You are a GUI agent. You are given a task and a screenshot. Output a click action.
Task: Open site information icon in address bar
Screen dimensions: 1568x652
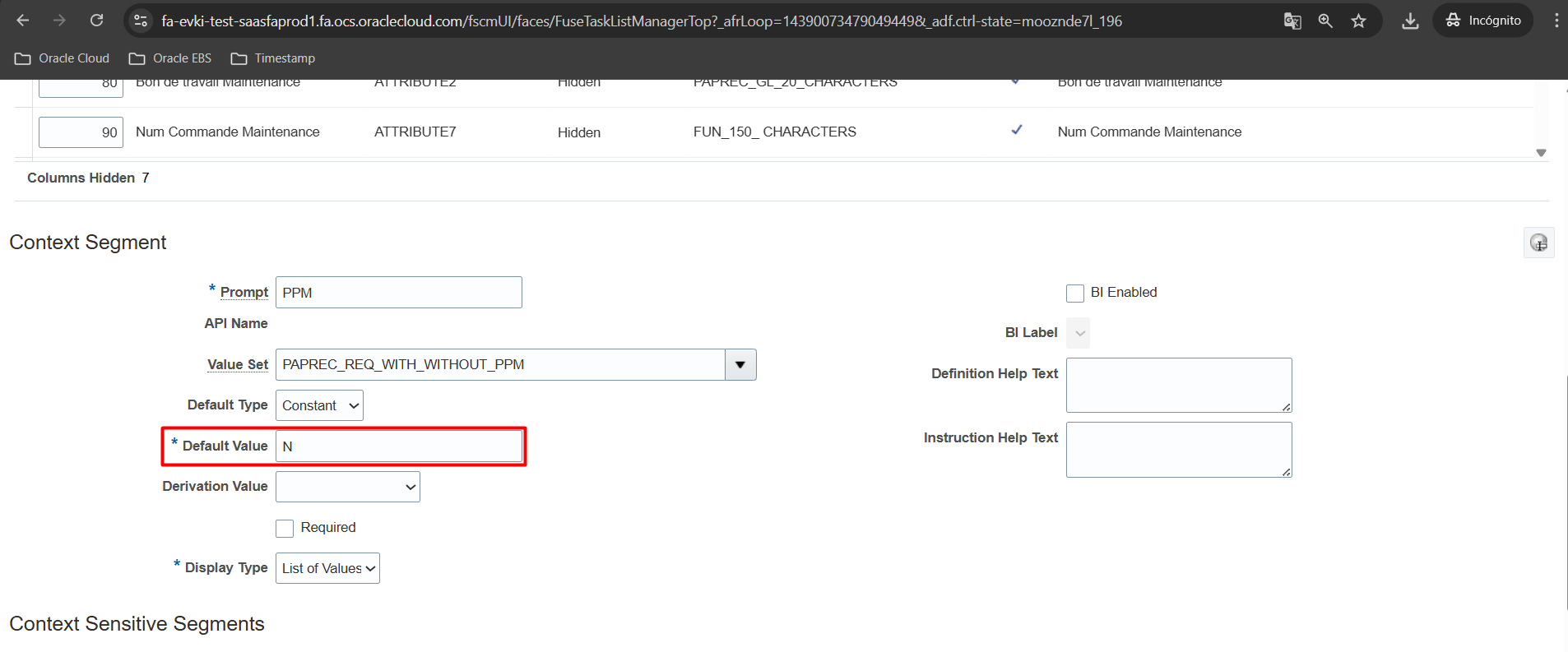click(141, 21)
